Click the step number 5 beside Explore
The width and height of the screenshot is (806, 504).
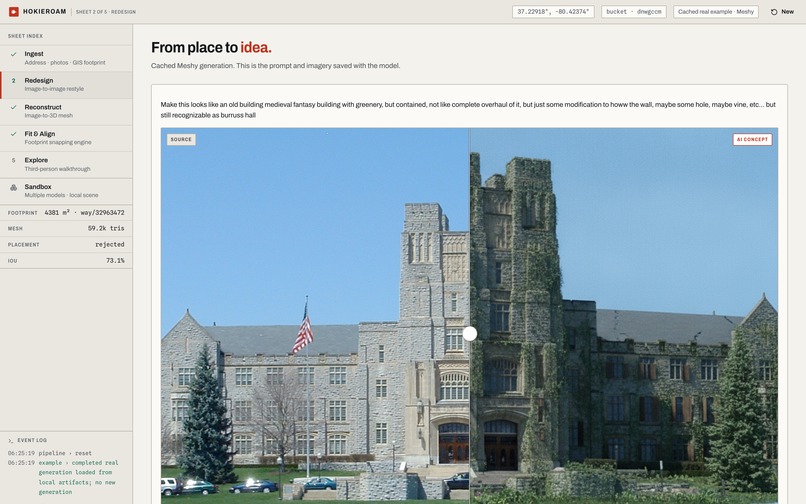(x=13, y=160)
